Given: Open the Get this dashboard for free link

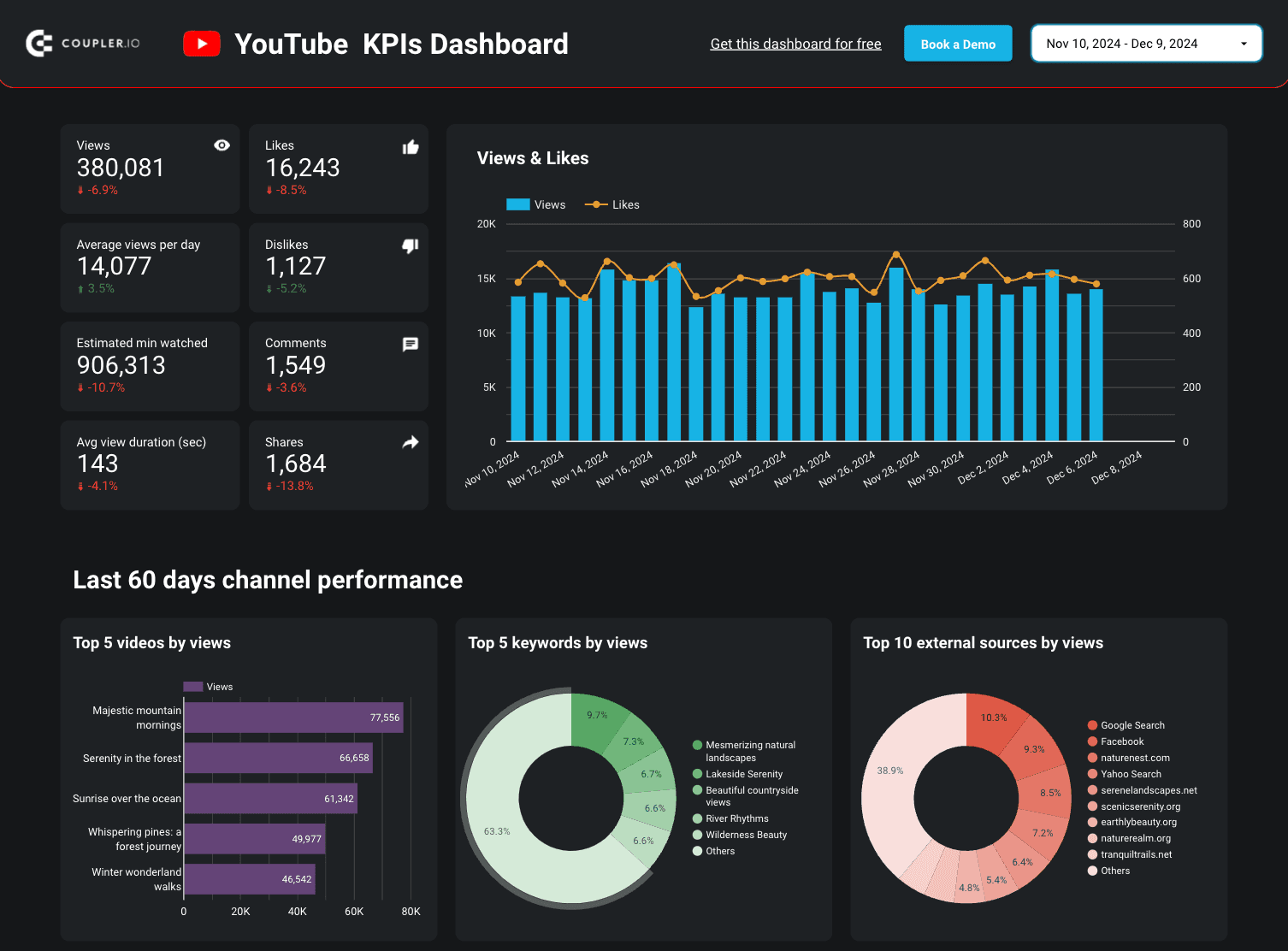Looking at the screenshot, I should (795, 44).
